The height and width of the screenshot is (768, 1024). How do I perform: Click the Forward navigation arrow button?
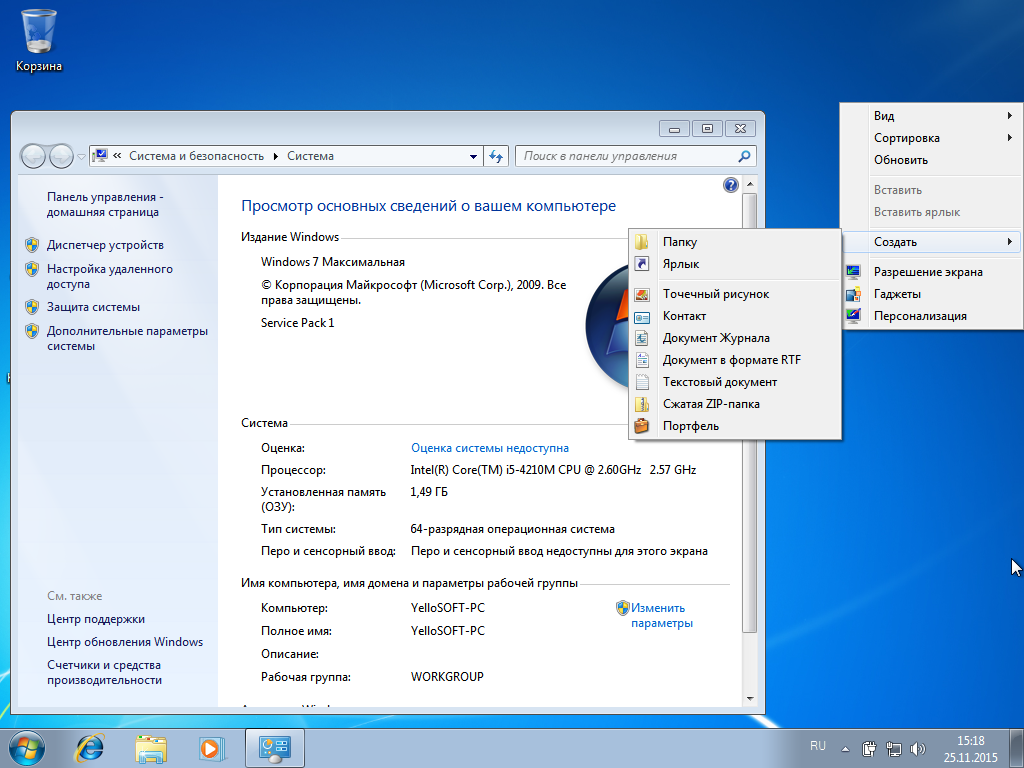(61, 156)
